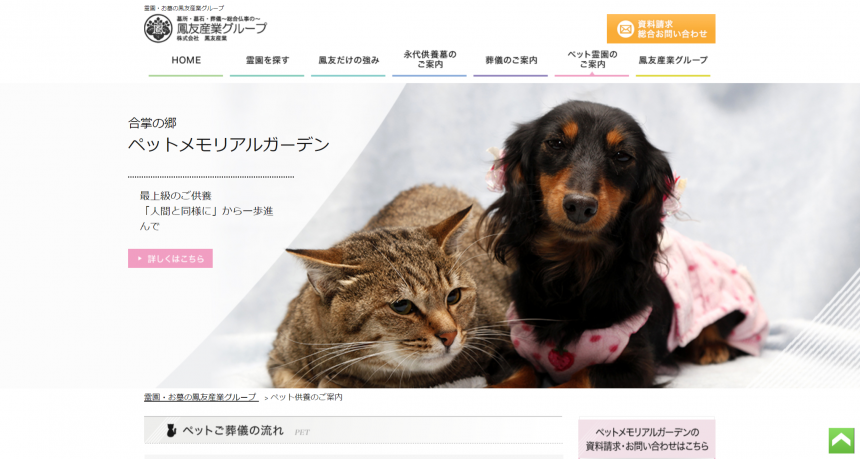Click the ペットご葬儀の流れ section heading
Screen dimensions: 860x459
233,430
